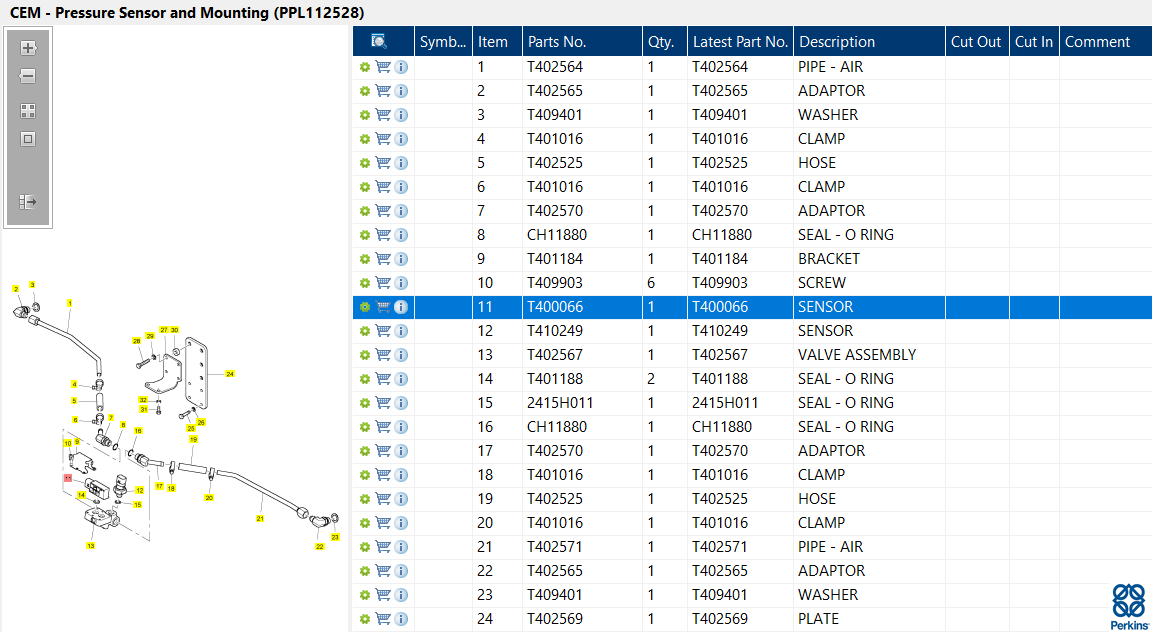The width and height of the screenshot is (1152, 632).
Task: Open info for item 16 CH11880
Action: 401,427
